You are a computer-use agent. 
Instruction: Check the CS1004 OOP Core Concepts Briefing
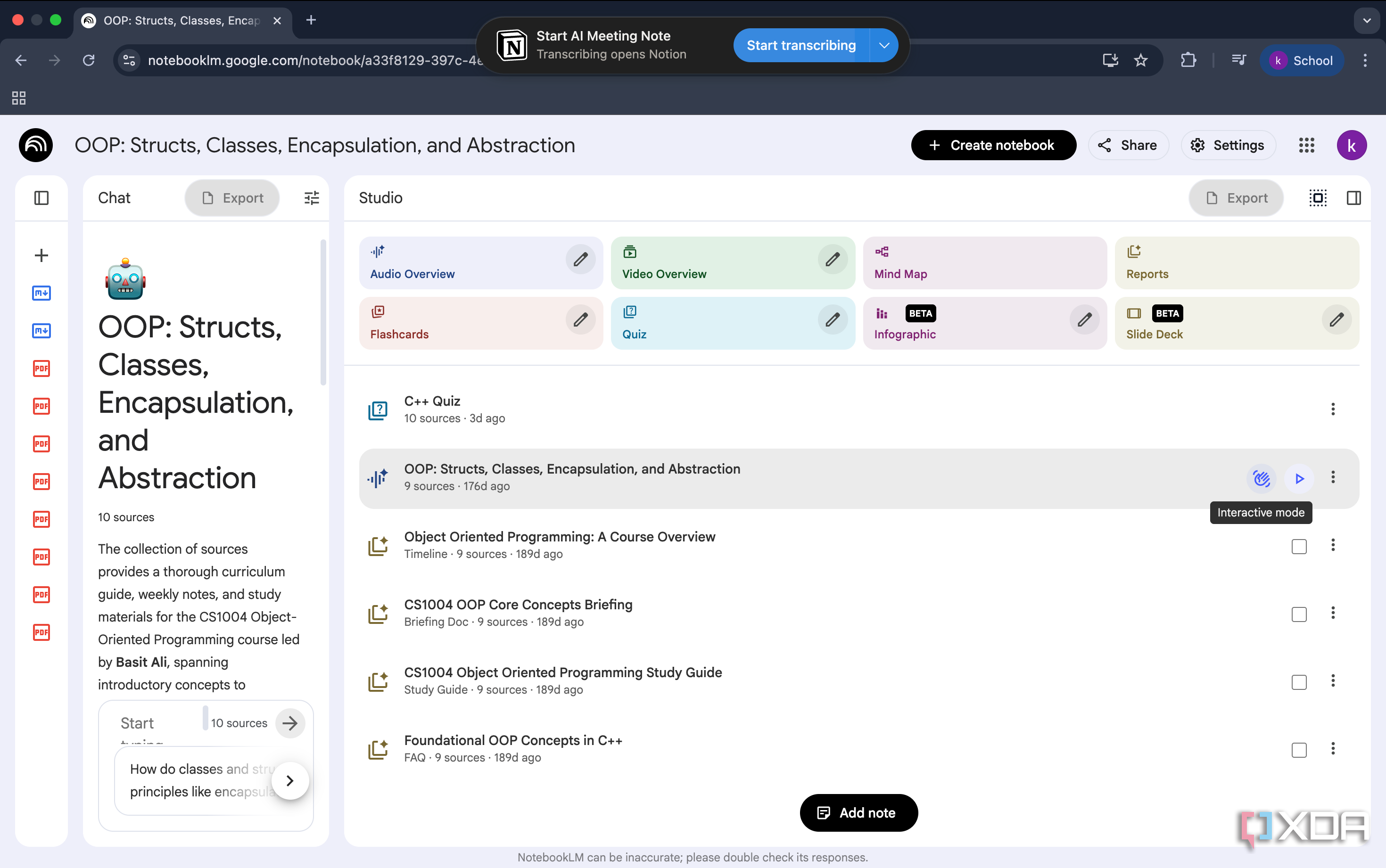(1299, 614)
